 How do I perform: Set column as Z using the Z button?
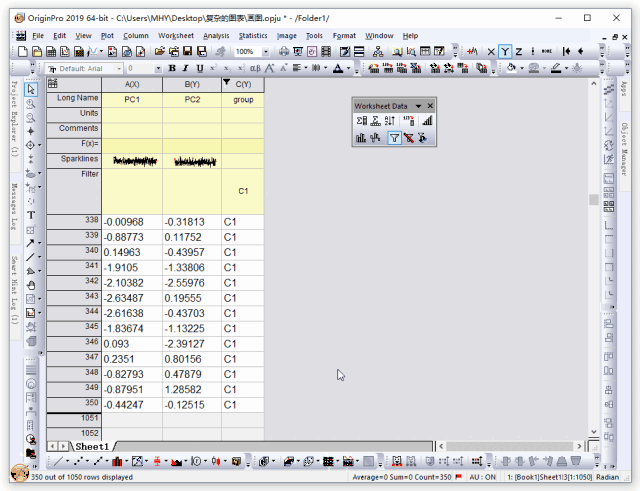(519, 51)
